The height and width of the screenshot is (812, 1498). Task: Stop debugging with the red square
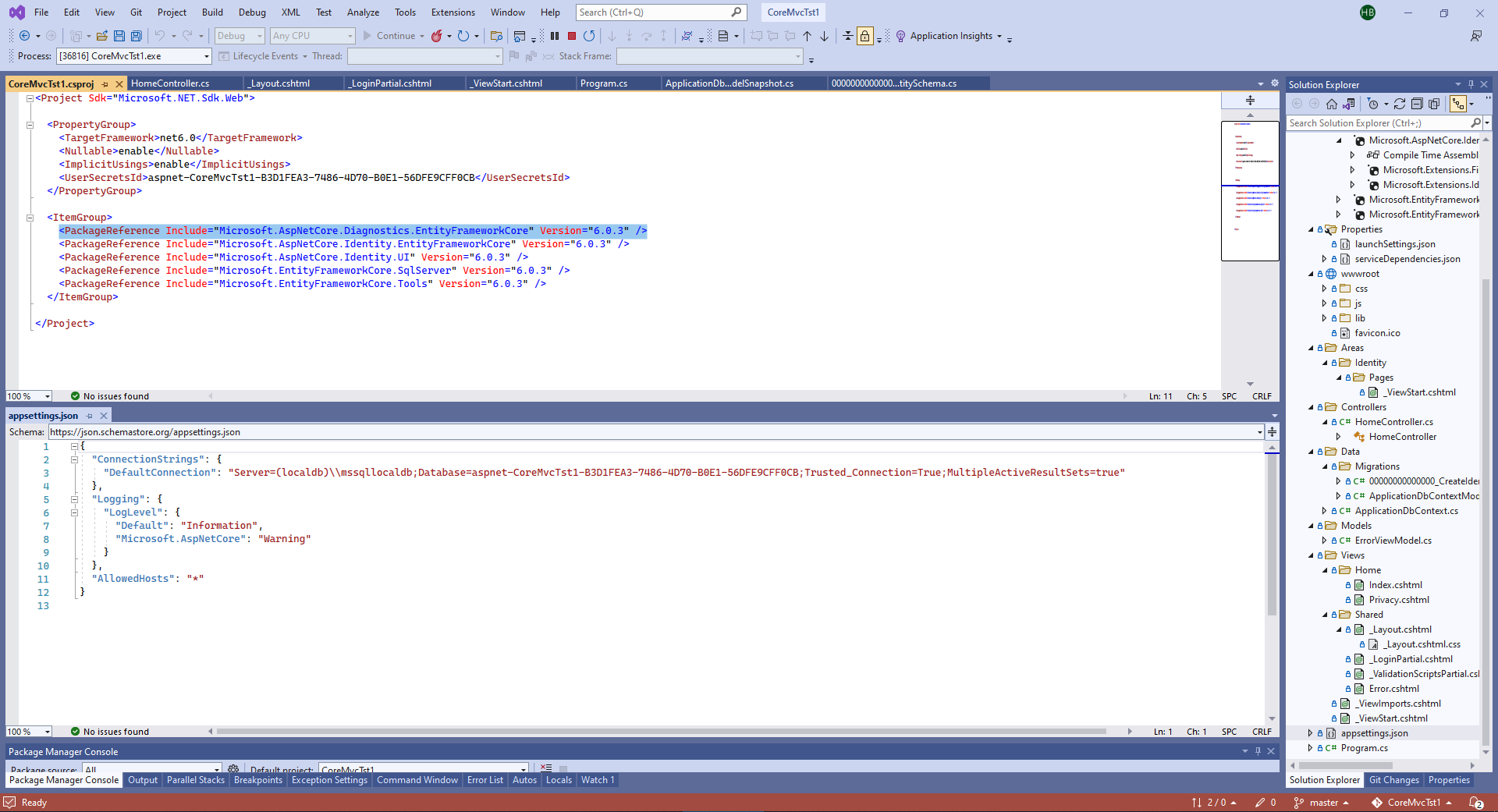pyautogui.click(x=572, y=36)
